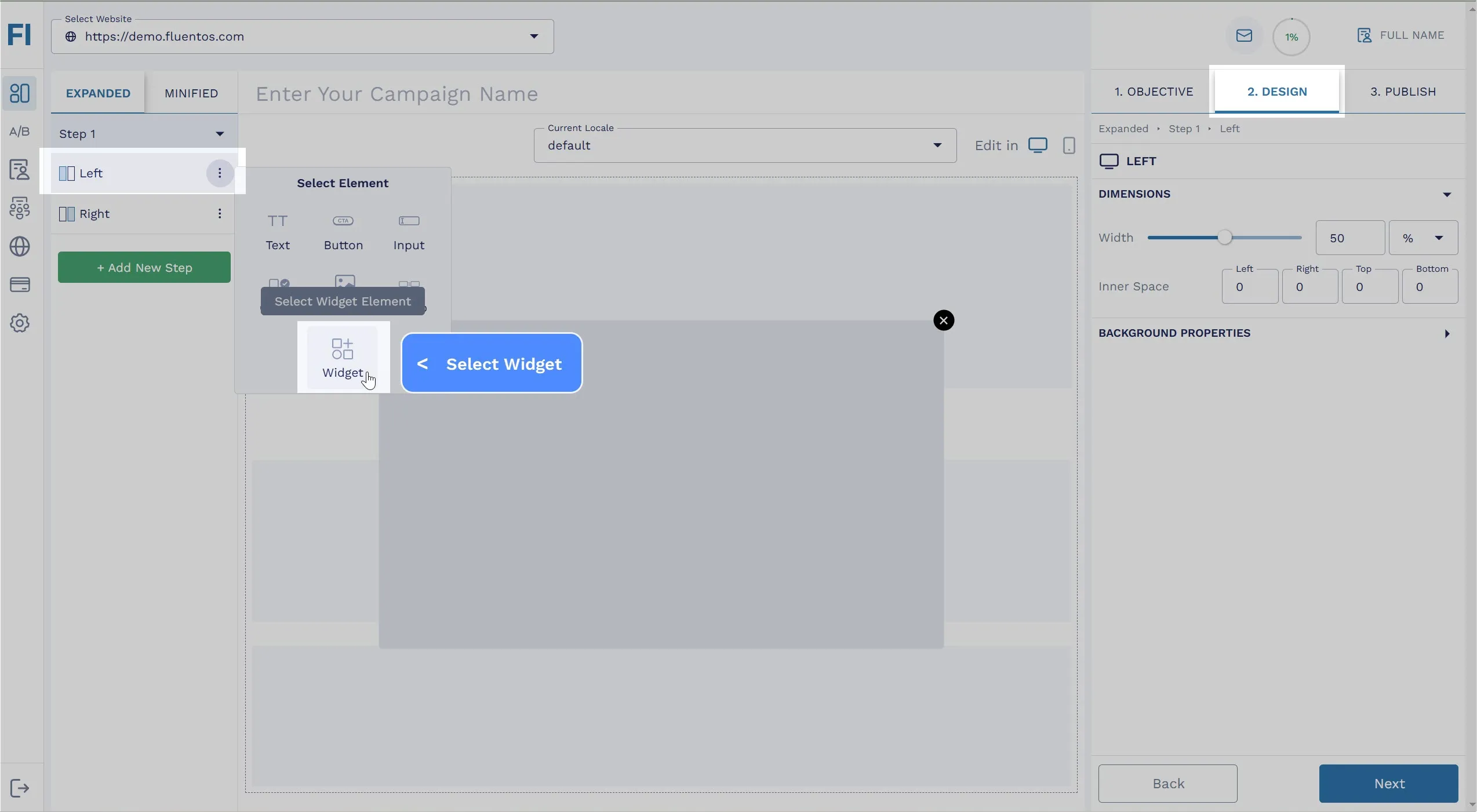Open the contacts search sidebar icon
The image size is (1477, 812).
tap(20, 170)
